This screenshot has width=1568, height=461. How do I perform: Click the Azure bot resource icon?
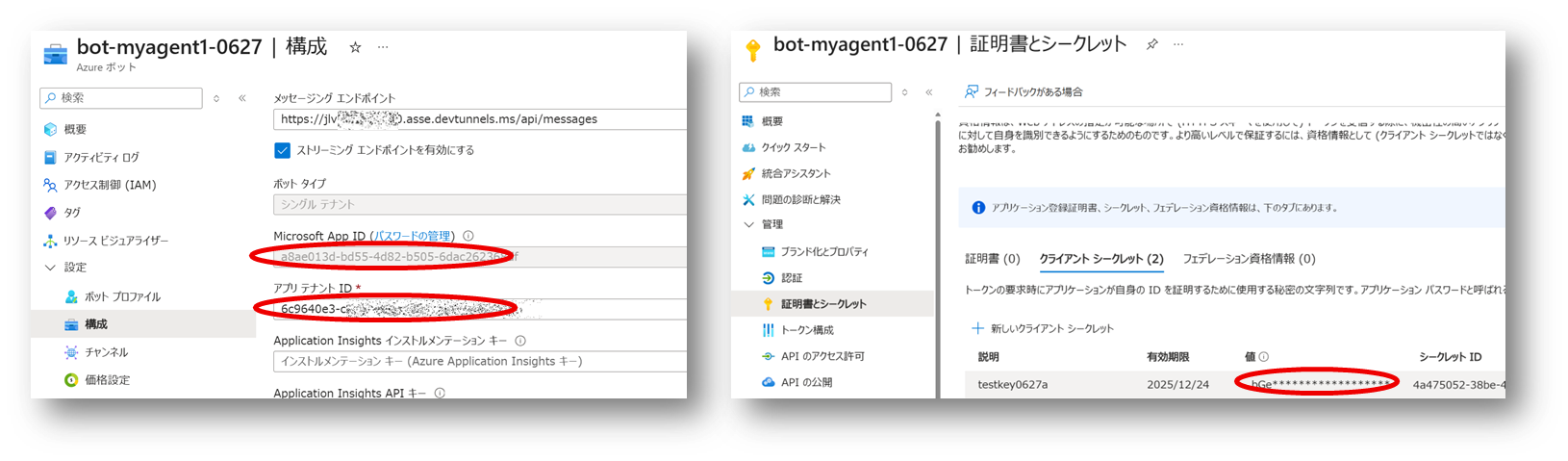[x=56, y=54]
